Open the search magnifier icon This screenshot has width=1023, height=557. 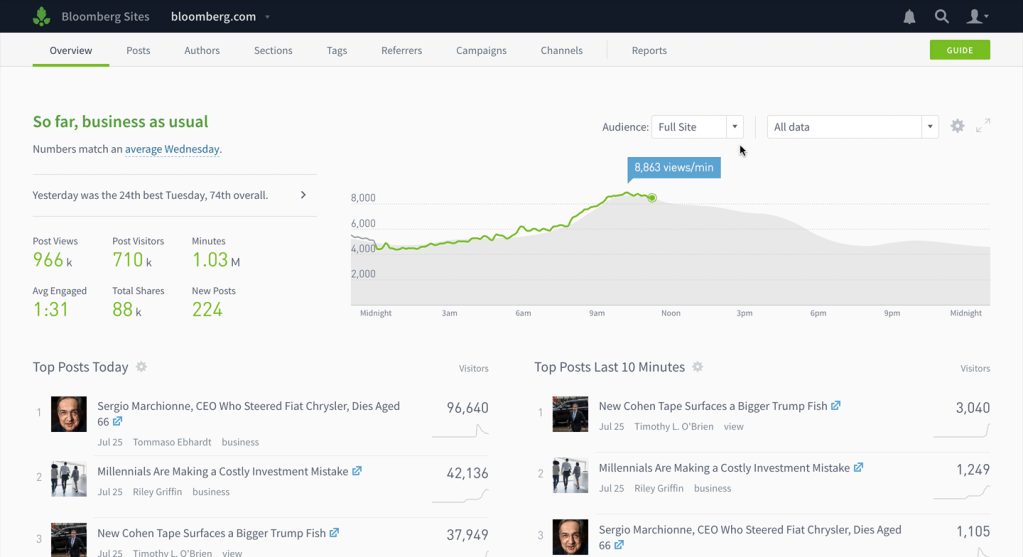(941, 16)
